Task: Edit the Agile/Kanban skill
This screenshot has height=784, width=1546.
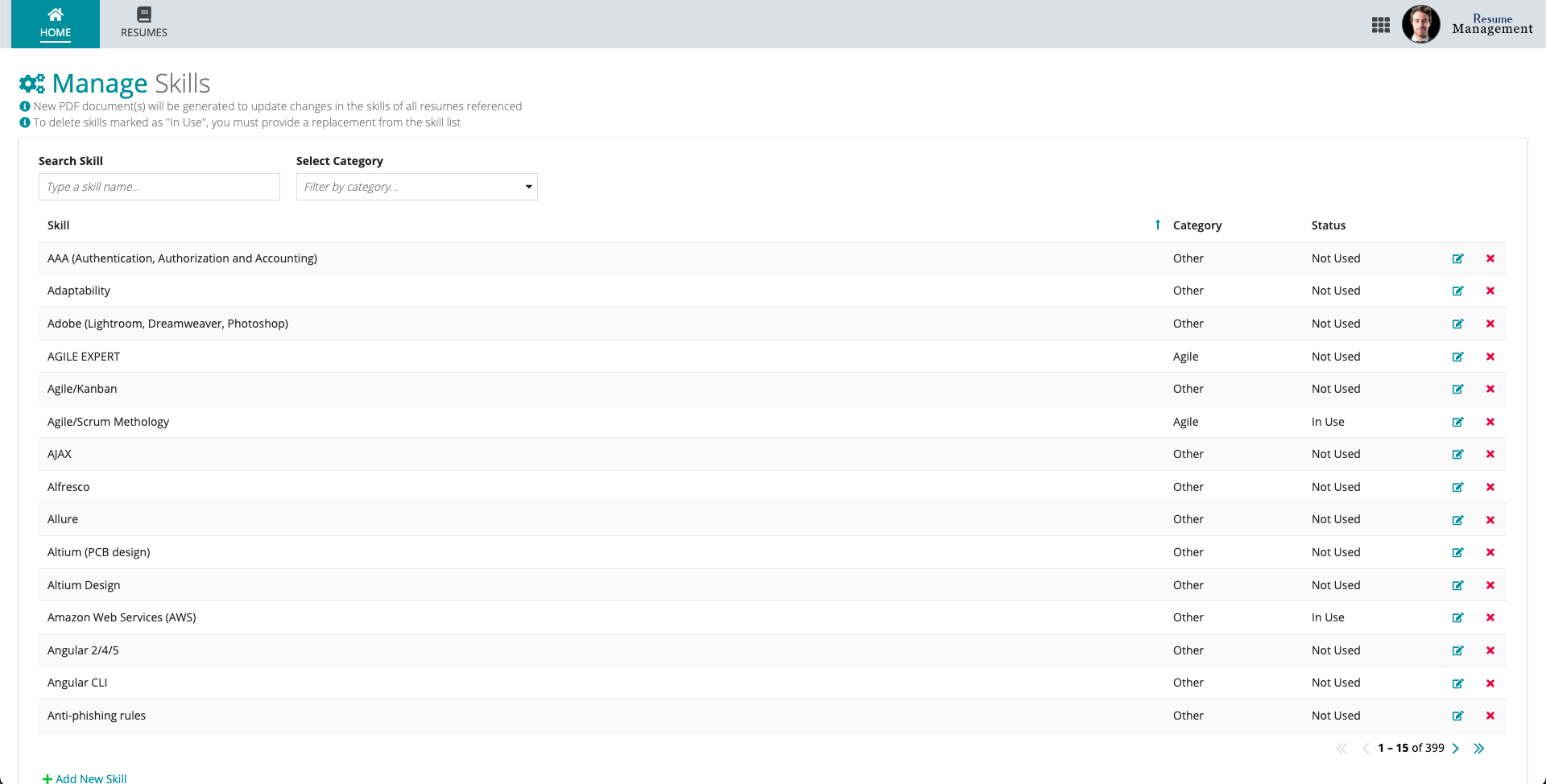Action: click(1457, 389)
